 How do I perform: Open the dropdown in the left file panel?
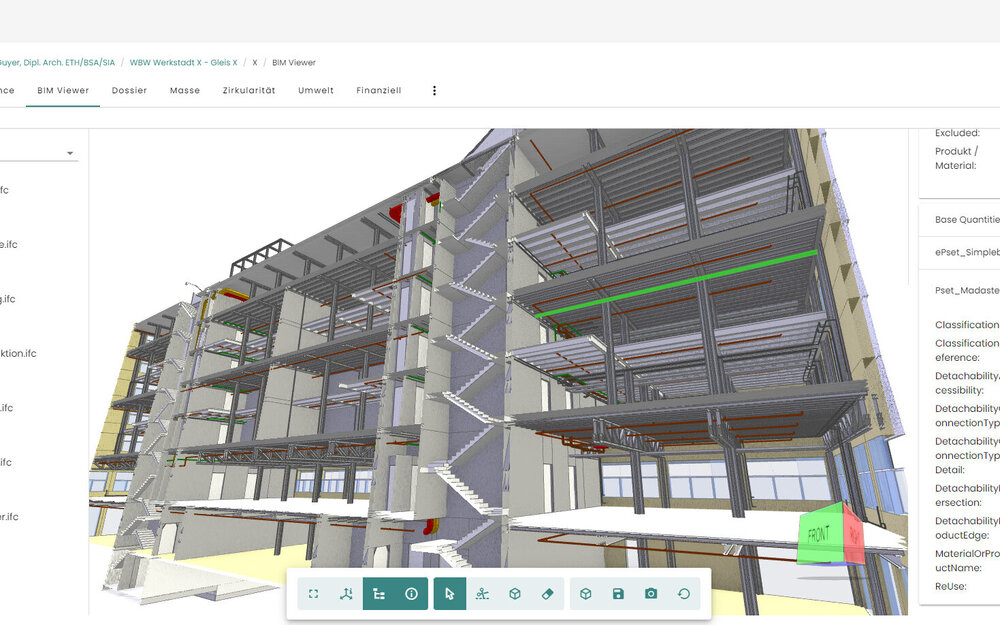pyautogui.click(x=70, y=153)
